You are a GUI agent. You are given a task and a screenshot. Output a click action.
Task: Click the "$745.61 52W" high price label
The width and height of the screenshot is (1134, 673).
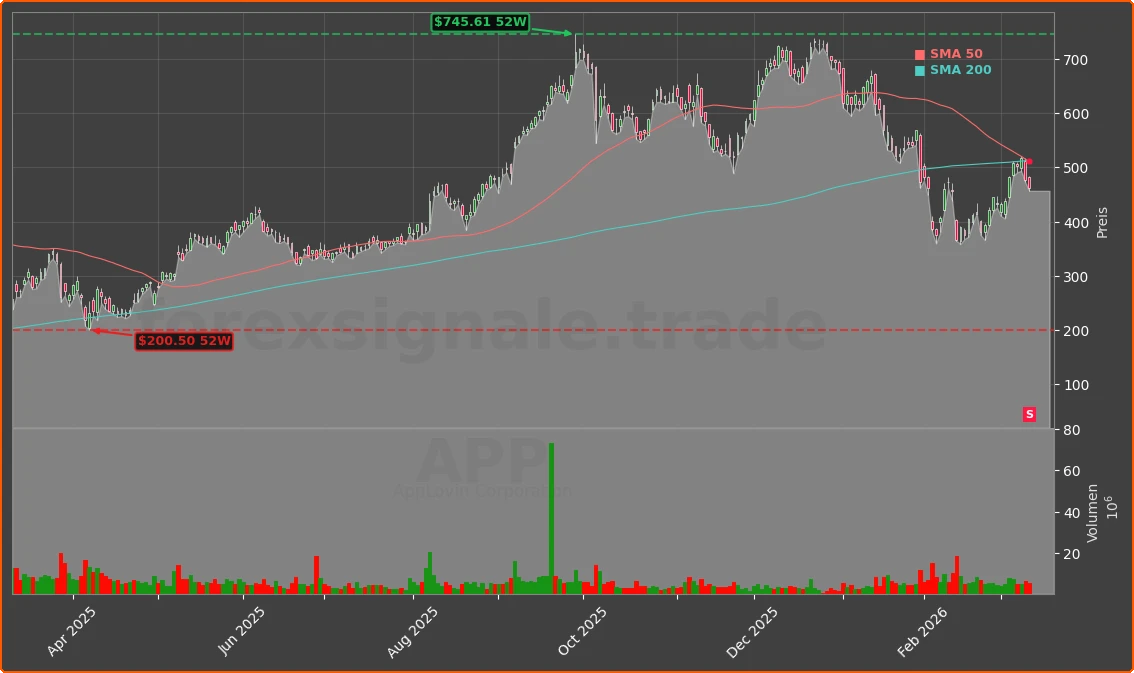[x=481, y=21]
